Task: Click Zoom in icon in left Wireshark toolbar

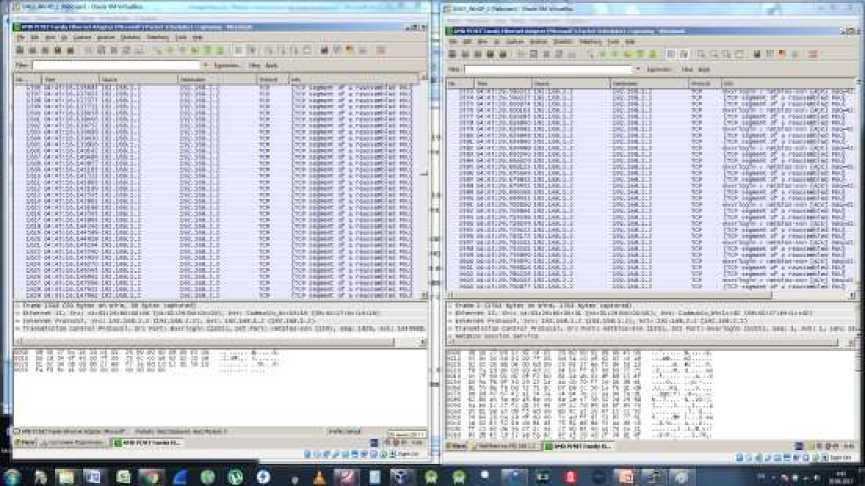Action: point(270,51)
